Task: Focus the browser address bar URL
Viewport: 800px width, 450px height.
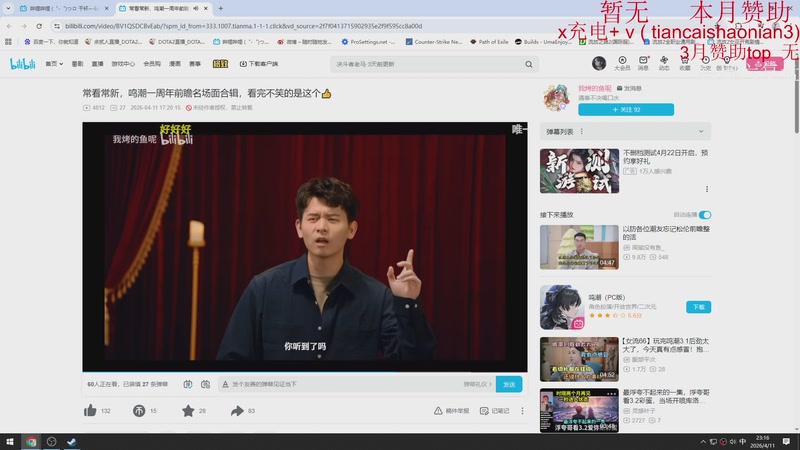Action: 243,26
